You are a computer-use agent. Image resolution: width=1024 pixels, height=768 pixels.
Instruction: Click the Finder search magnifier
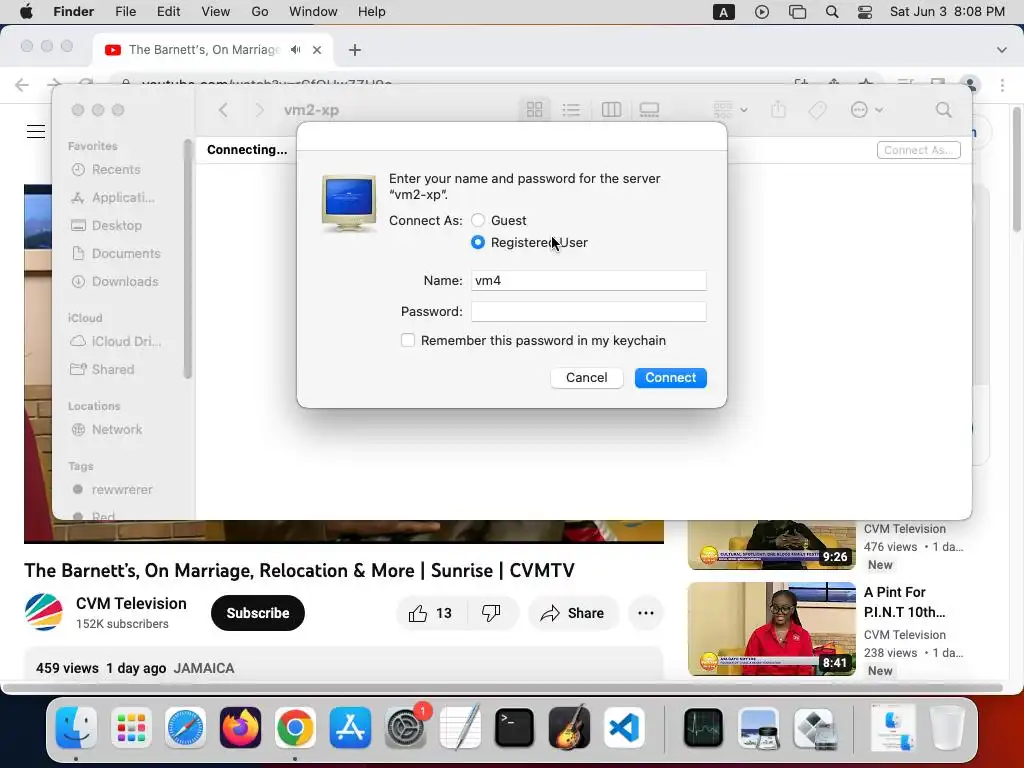coord(944,110)
